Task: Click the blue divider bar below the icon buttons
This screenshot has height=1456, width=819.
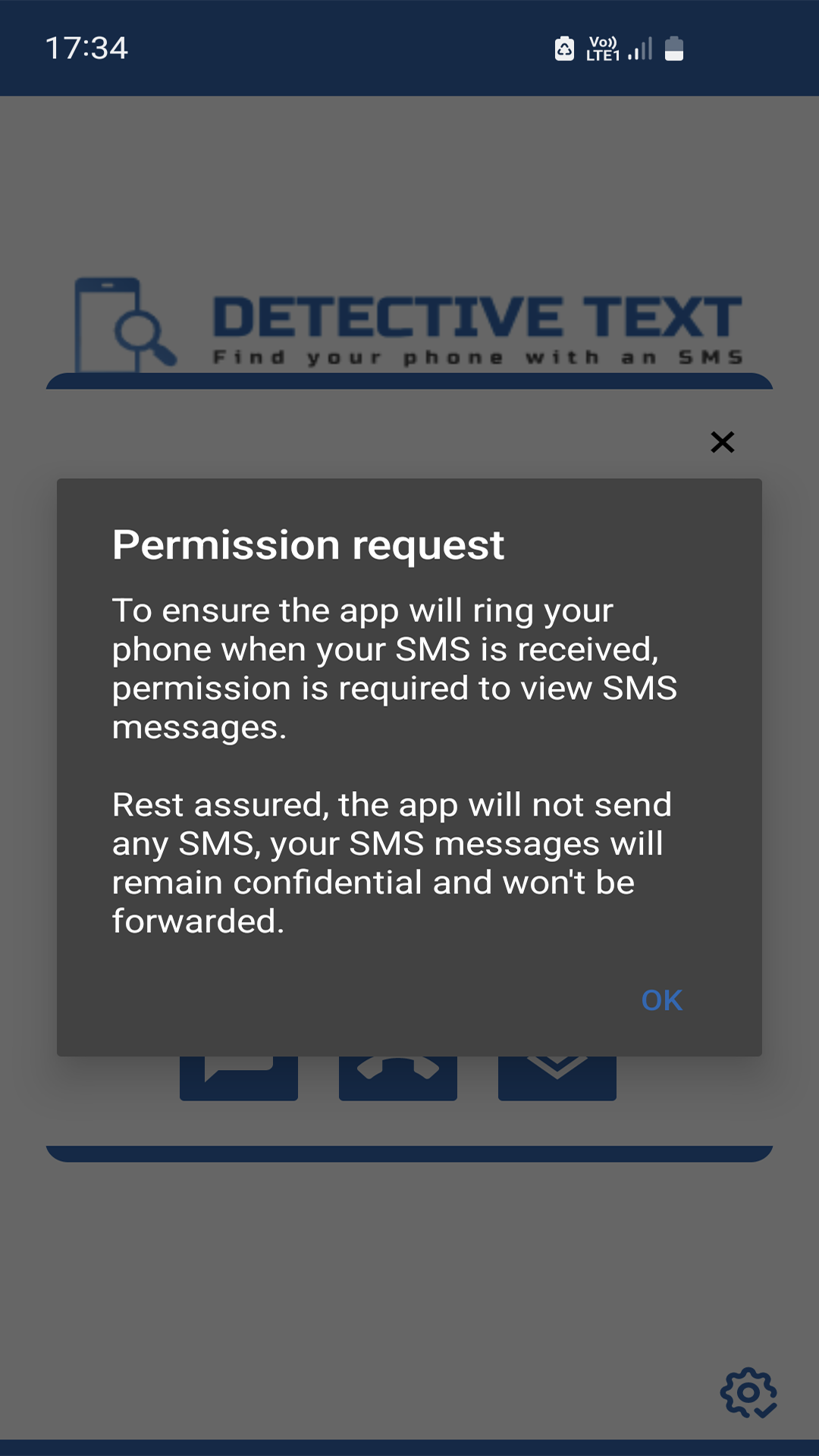Action: click(x=409, y=1153)
